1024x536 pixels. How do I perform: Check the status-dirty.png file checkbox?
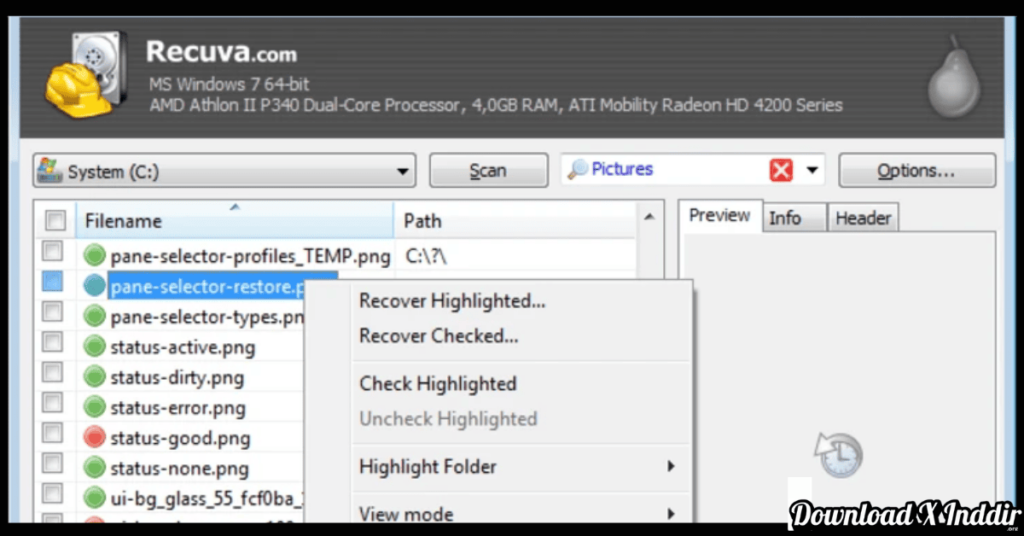coord(53,376)
